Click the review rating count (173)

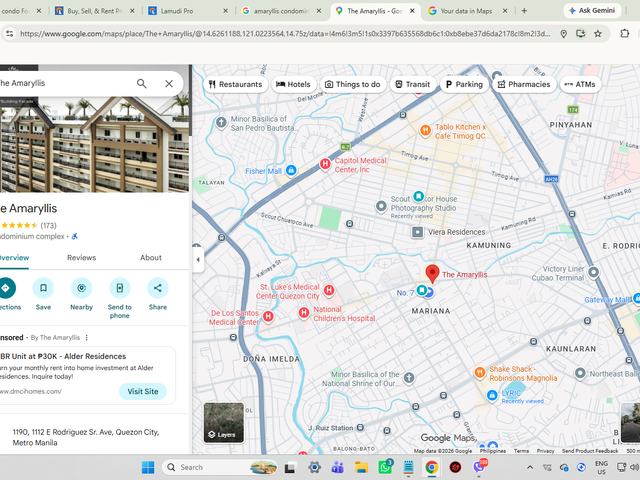click(48, 225)
